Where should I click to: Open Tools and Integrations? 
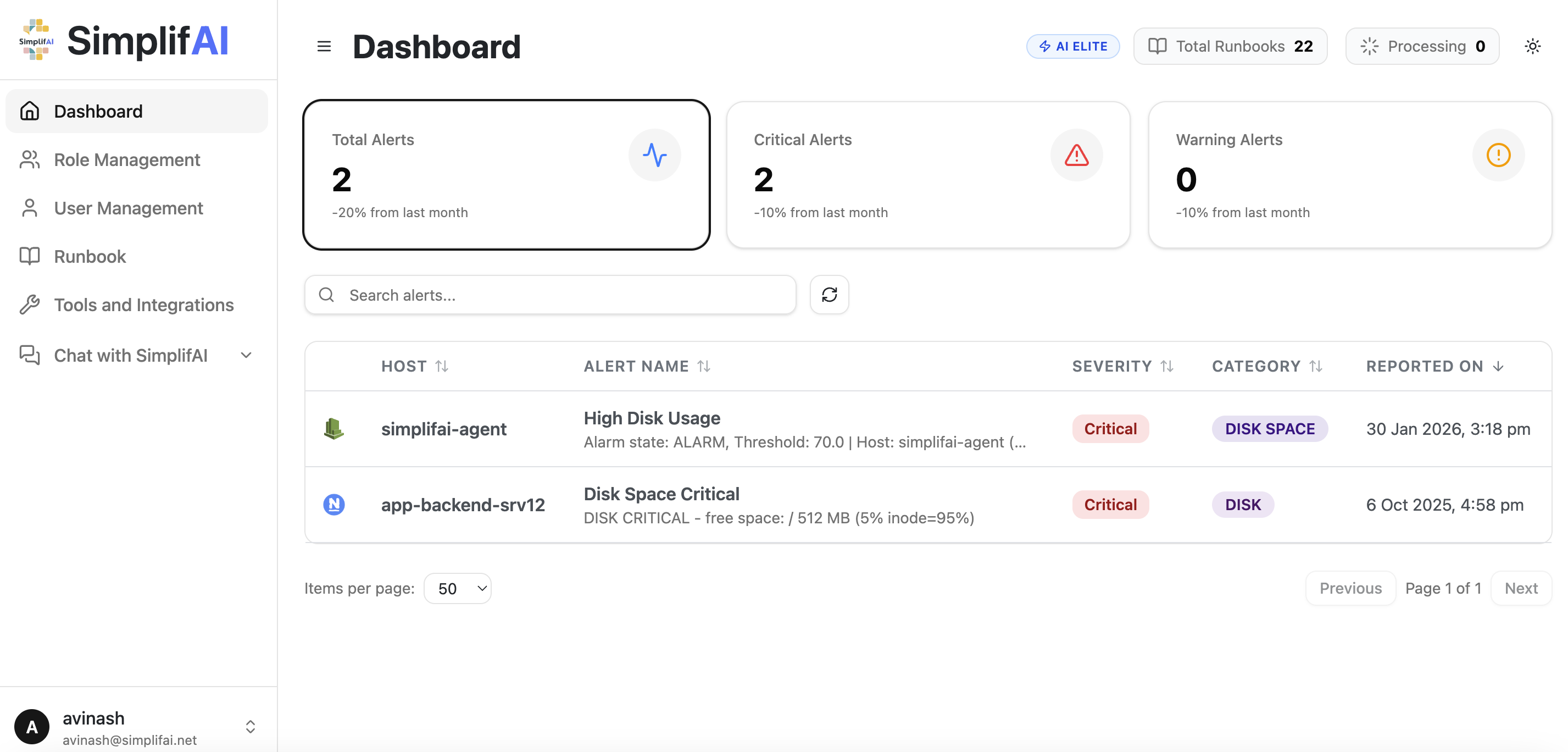pyautogui.click(x=143, y=305)
